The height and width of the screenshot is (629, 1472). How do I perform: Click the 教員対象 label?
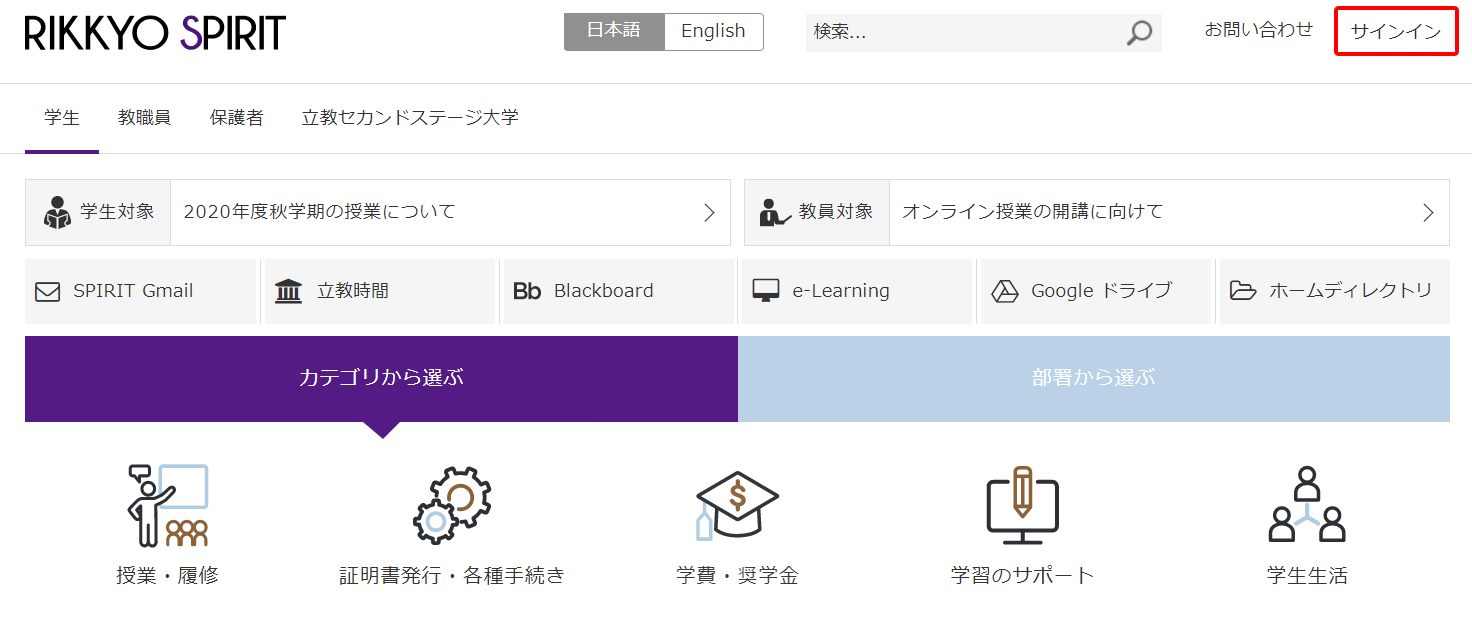pyautogui.click(x=836, y=212)
